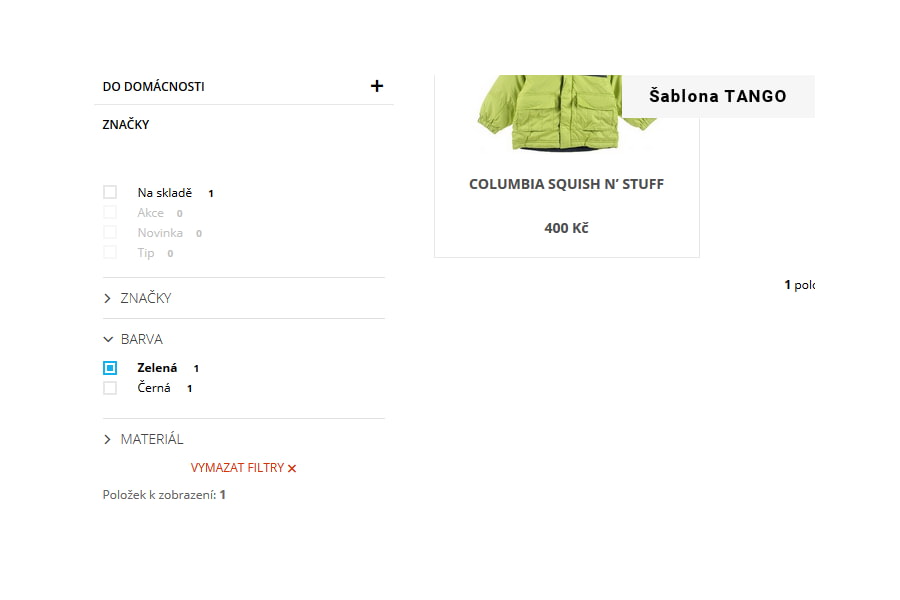Uncheck the Zelená color checkbox

click(x=110, y=367)
